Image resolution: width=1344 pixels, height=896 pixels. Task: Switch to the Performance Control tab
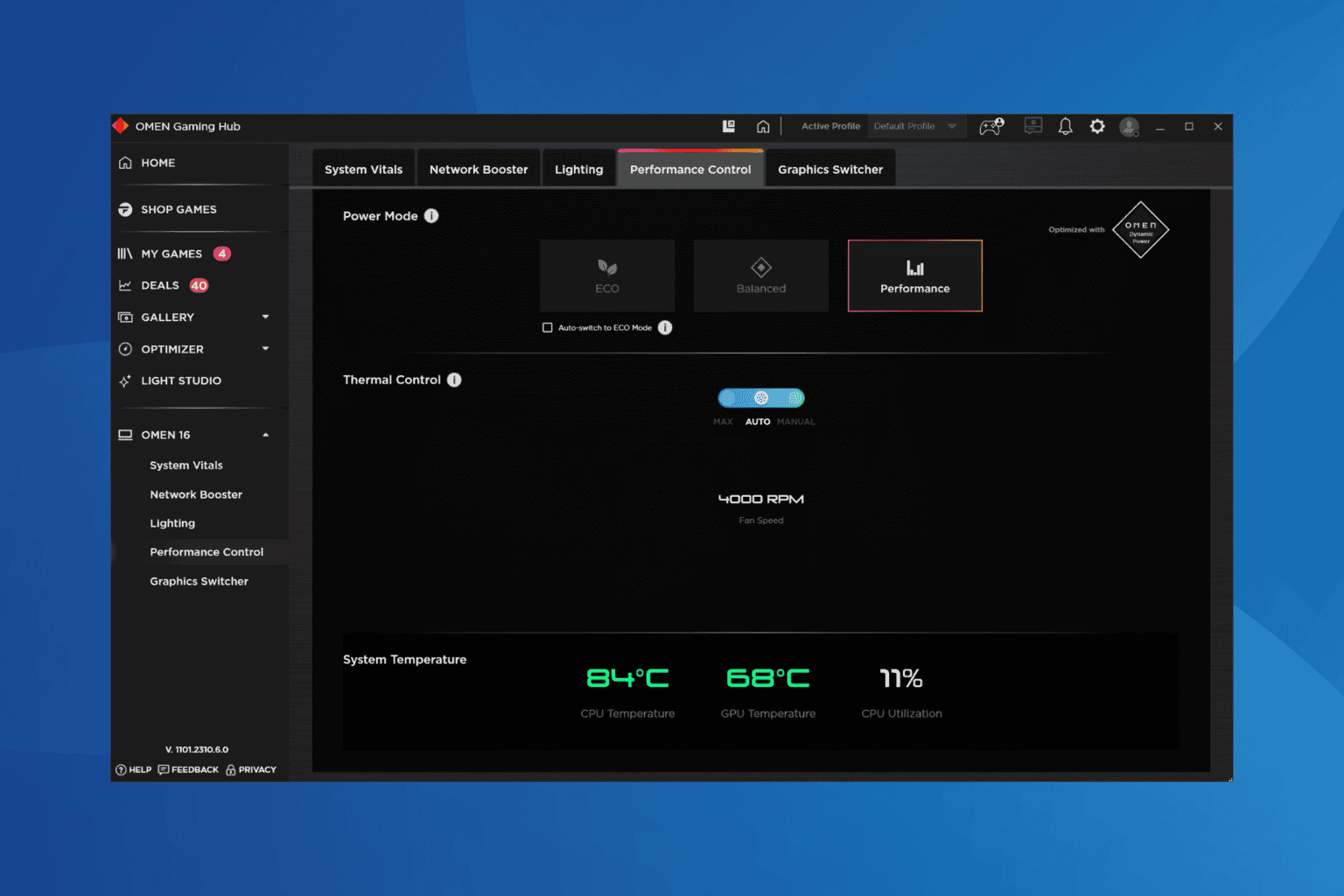690,169
